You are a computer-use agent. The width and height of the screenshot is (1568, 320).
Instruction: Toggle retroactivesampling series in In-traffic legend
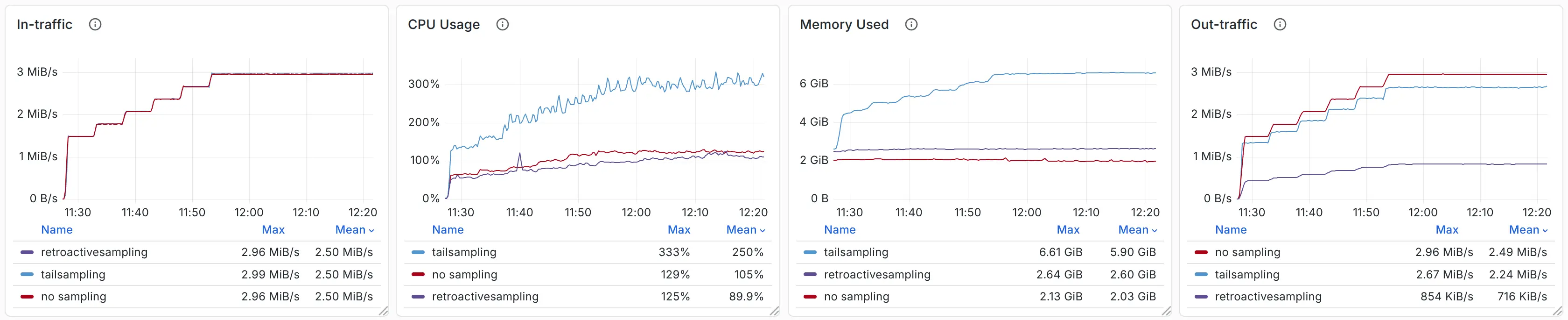pos(94,252)
